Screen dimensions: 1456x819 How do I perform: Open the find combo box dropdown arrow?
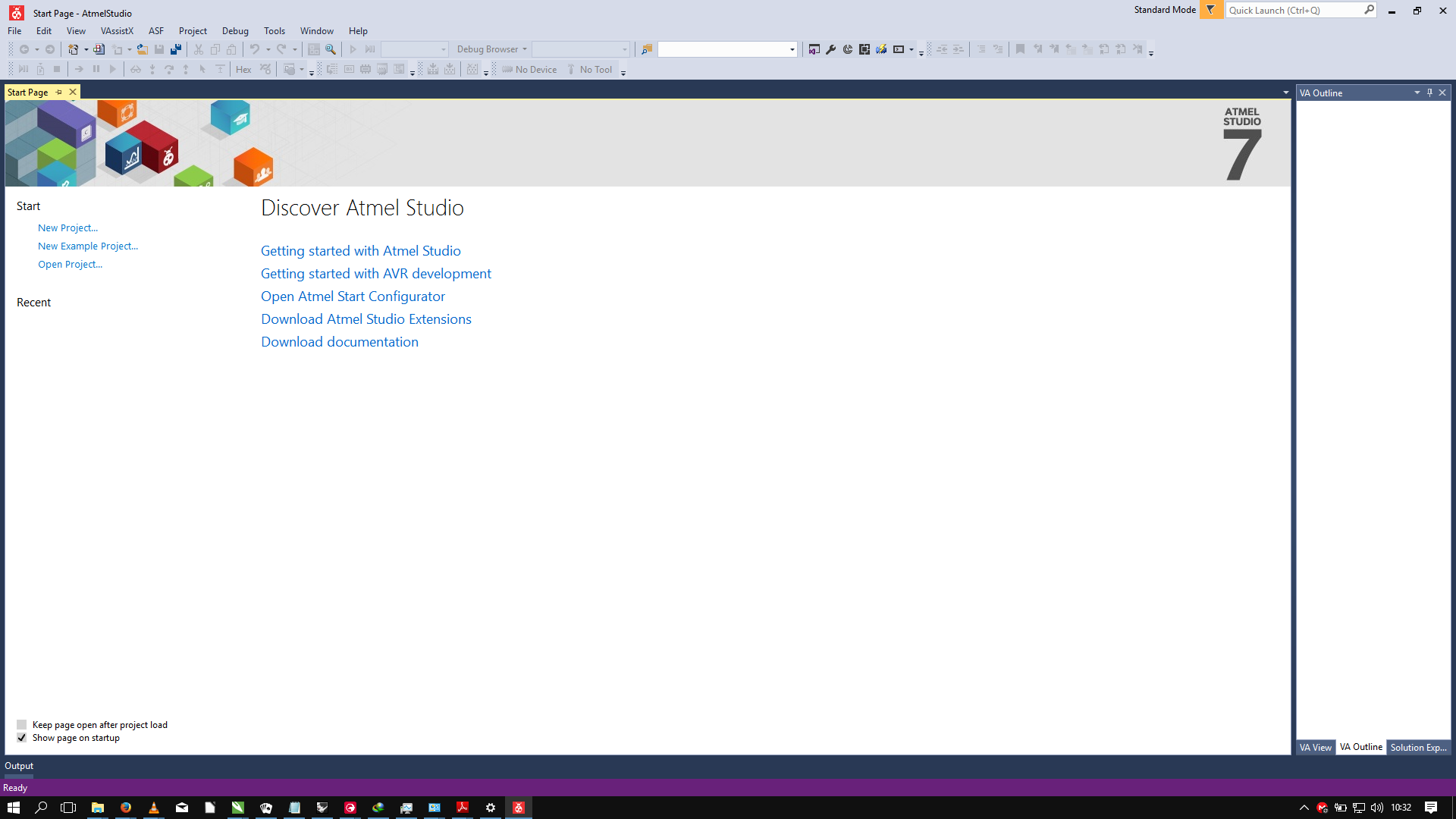[792, 49]
